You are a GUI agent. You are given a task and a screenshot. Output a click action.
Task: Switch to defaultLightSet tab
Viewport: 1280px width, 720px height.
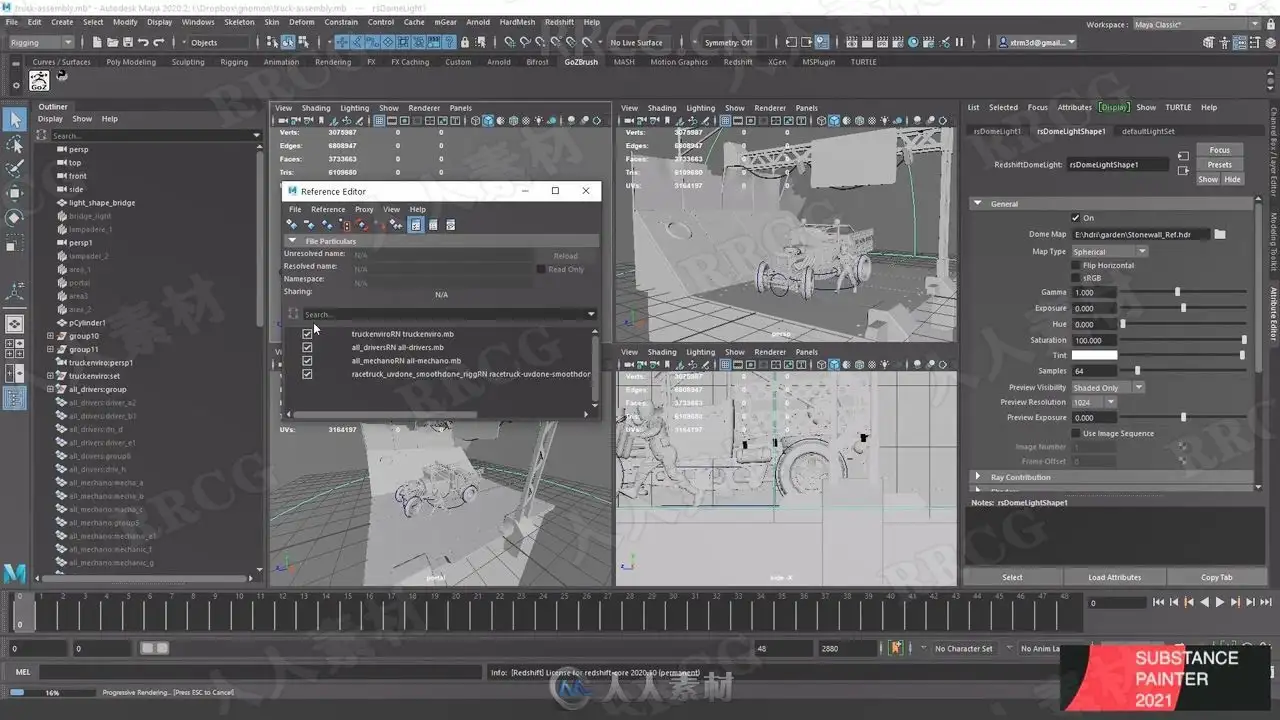point(1148,131)
